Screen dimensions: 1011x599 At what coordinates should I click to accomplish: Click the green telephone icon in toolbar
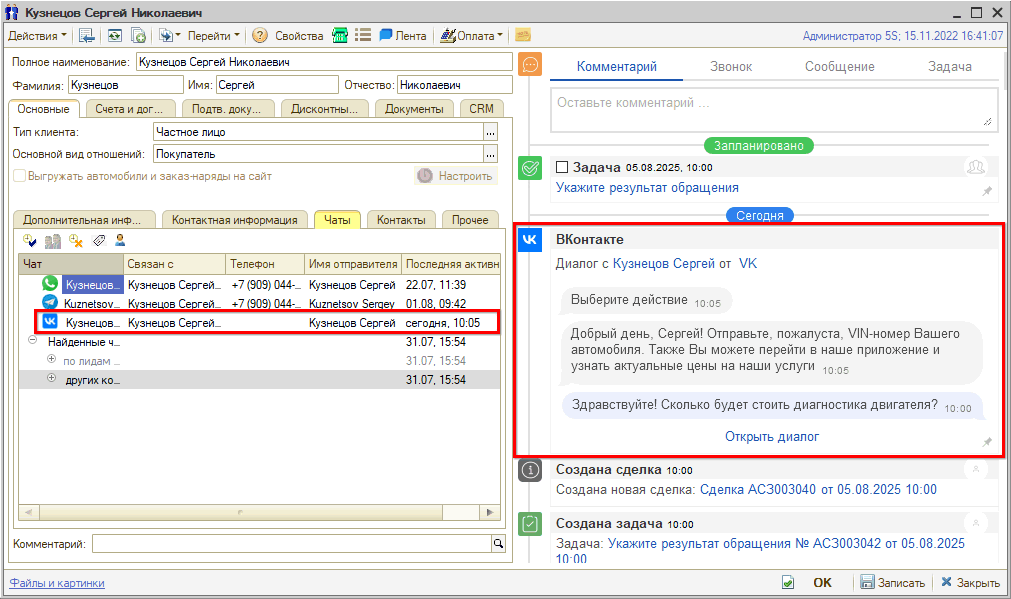point(340,35)
